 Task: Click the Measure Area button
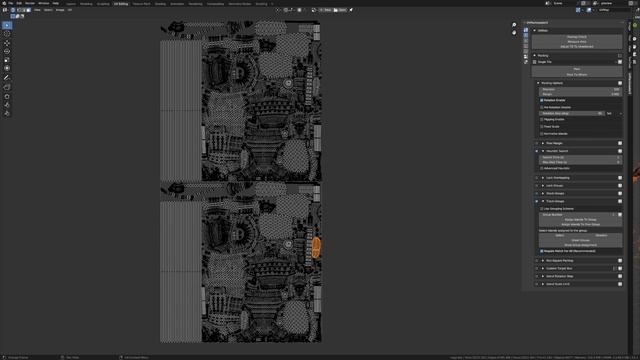[x=577, y=42]
